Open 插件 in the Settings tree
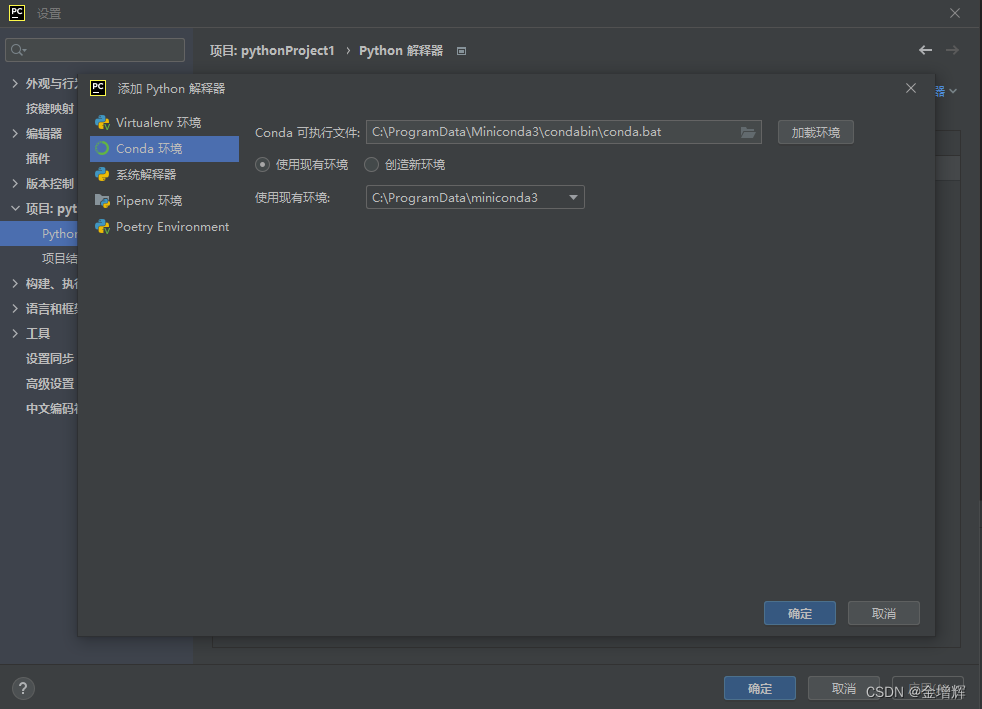This screenshot has width=982, height=709. [38, 158]
